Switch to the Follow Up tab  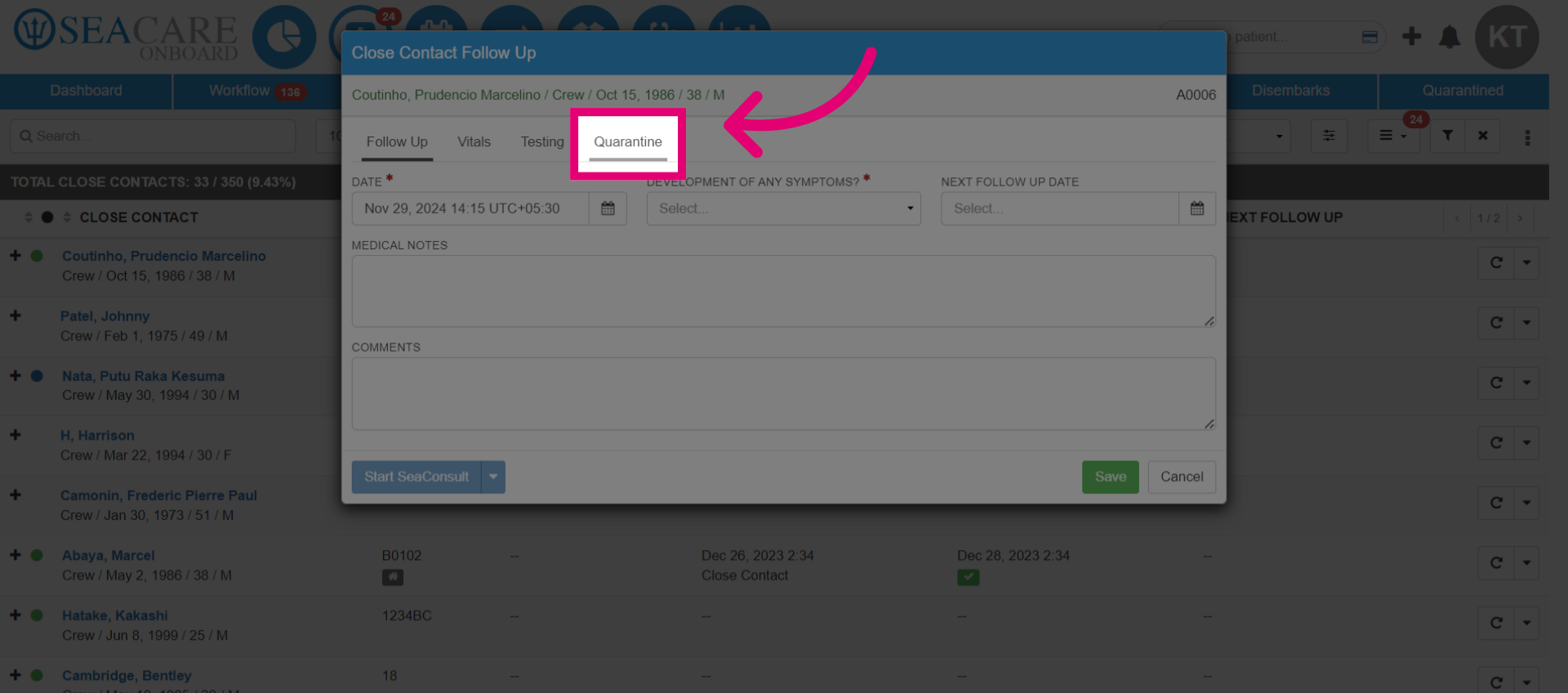[x=397, y=142]
